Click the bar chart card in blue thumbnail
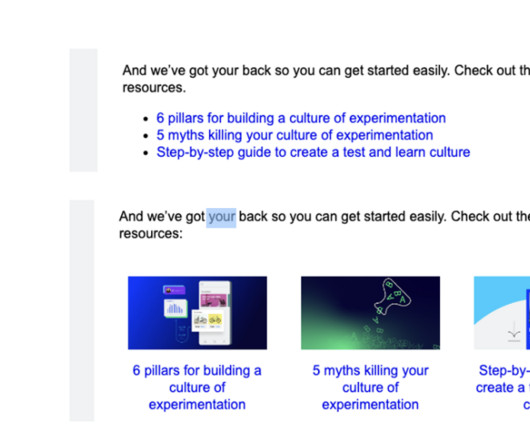This screenshot has height=442, width=530. (x=176, y=308)
